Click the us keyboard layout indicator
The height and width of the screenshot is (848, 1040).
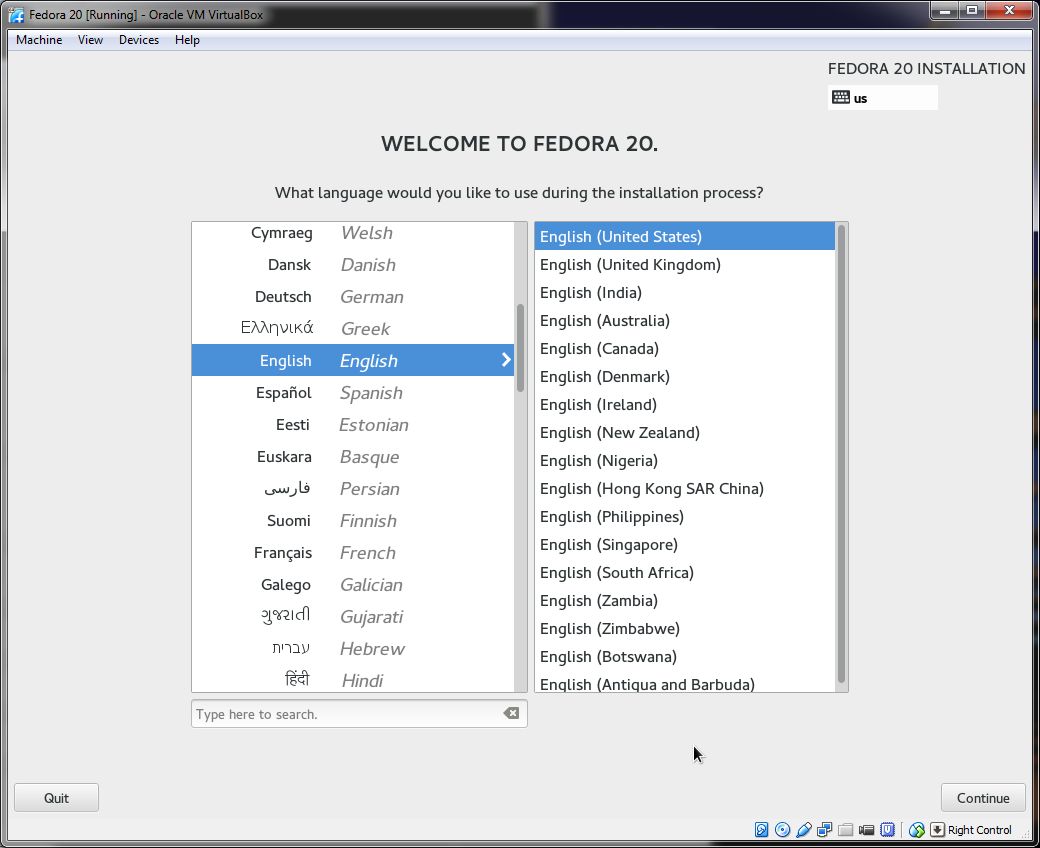(x=882, y=97)
